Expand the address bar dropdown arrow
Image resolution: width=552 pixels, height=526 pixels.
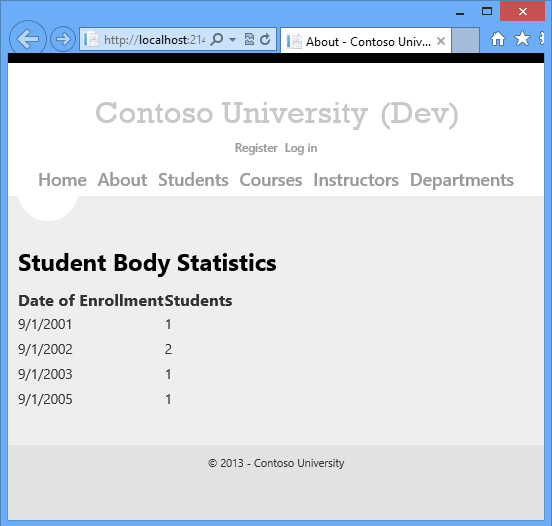232,39
